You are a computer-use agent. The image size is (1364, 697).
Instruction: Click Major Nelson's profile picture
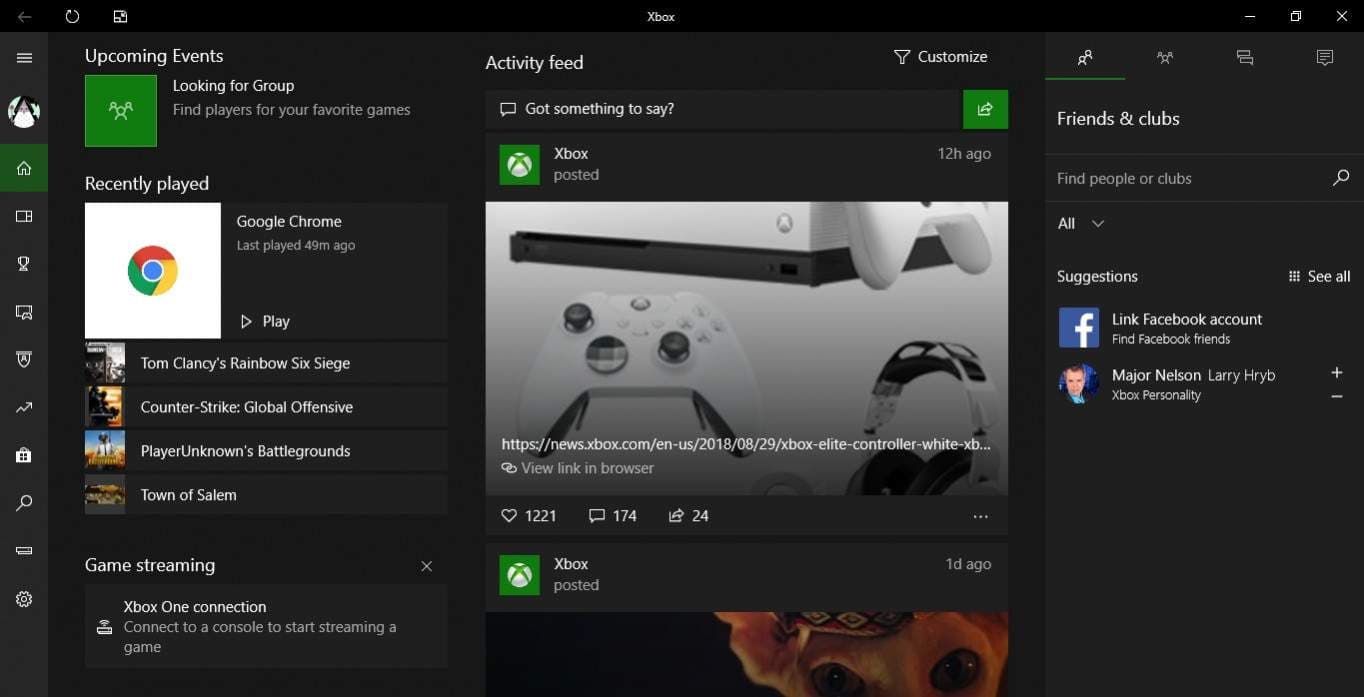point(1079,384)
